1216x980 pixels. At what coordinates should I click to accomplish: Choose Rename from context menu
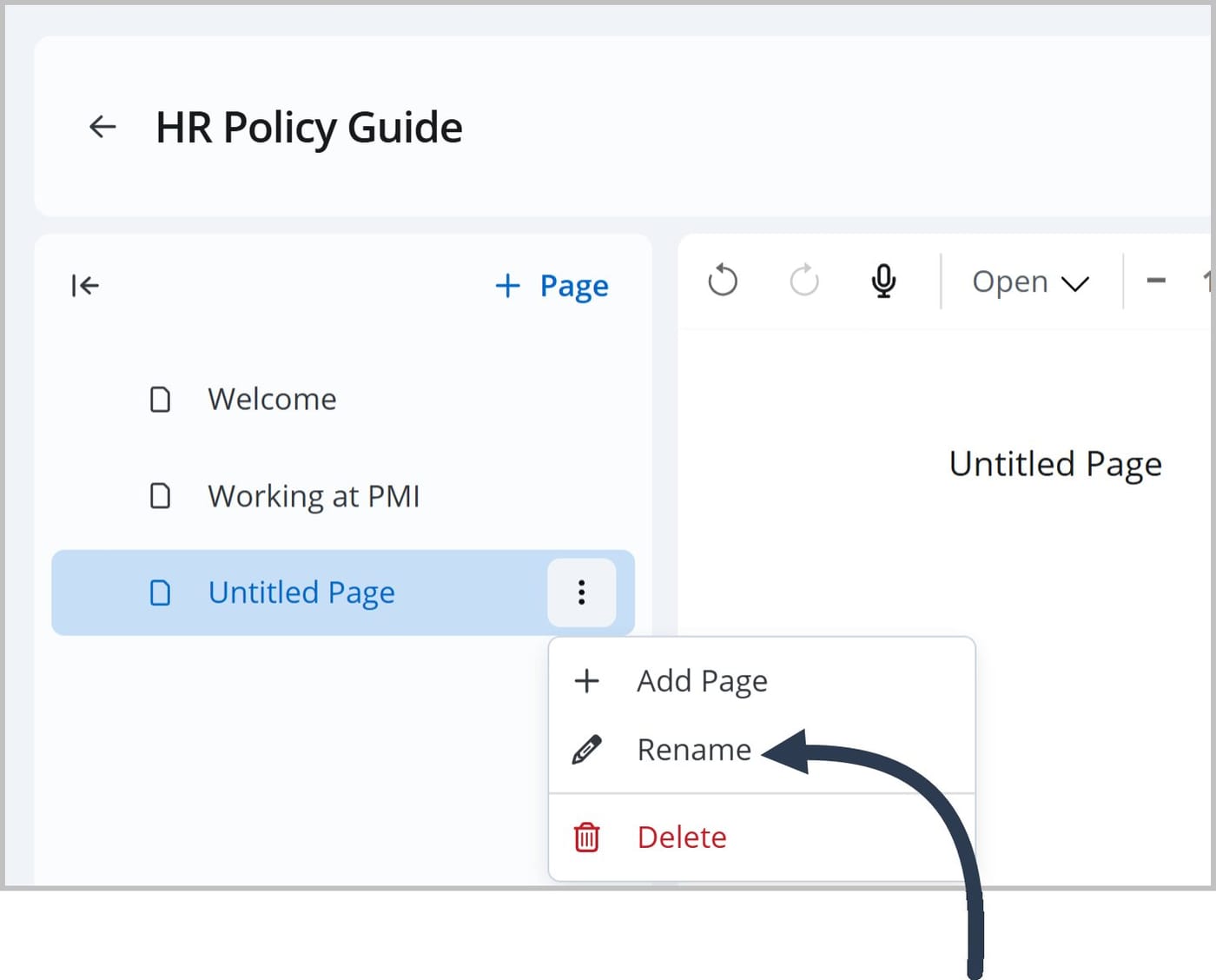[762, 749]
